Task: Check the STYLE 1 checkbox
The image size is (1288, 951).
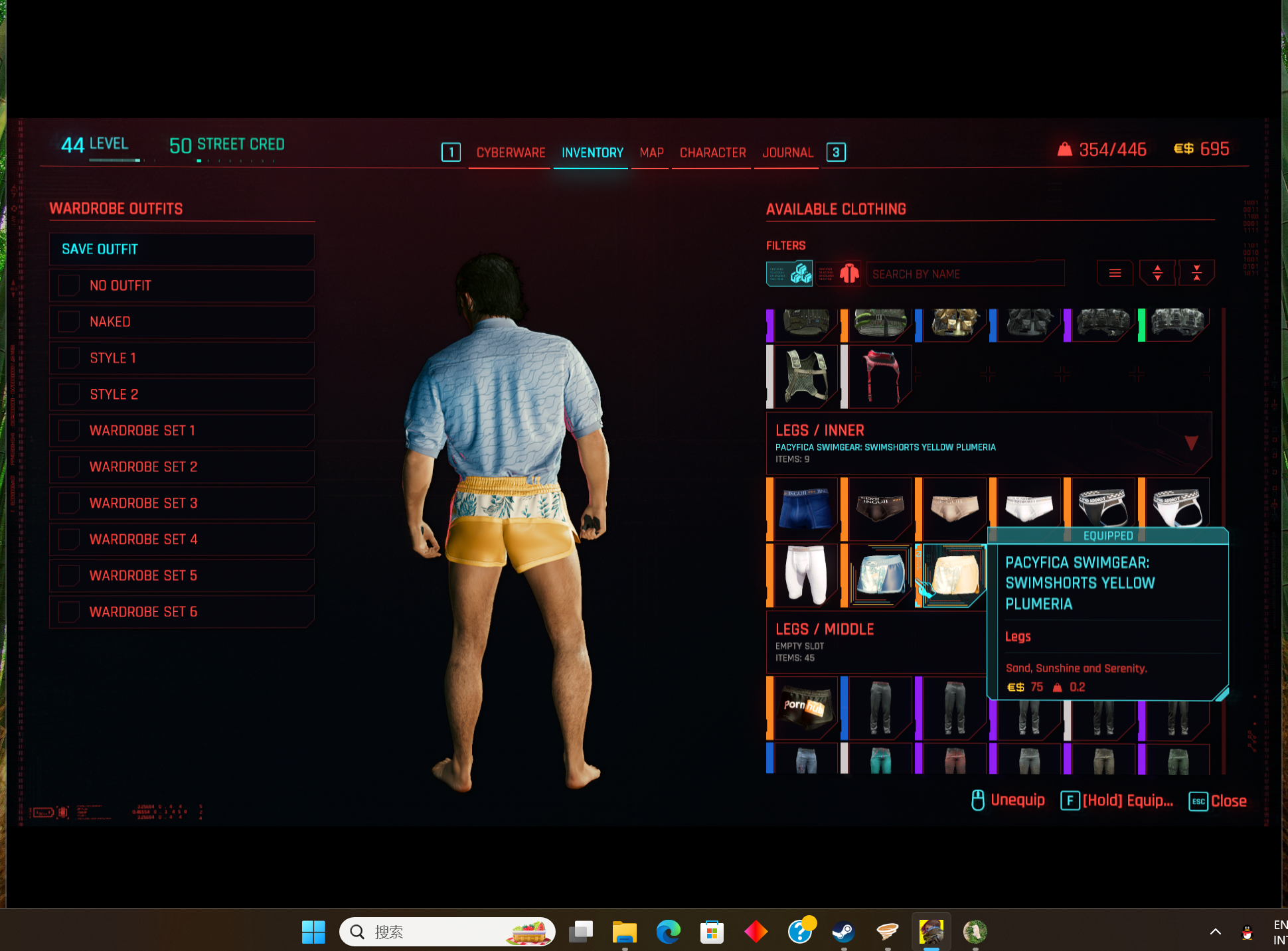Action: 69,358
